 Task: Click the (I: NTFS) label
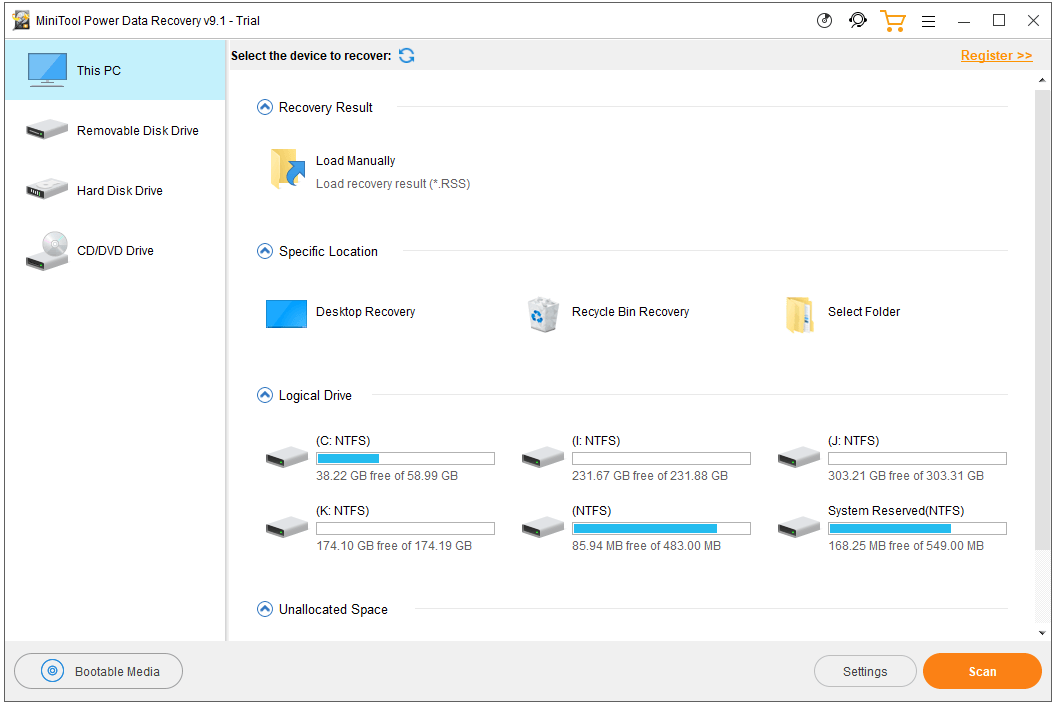point(596,441)
